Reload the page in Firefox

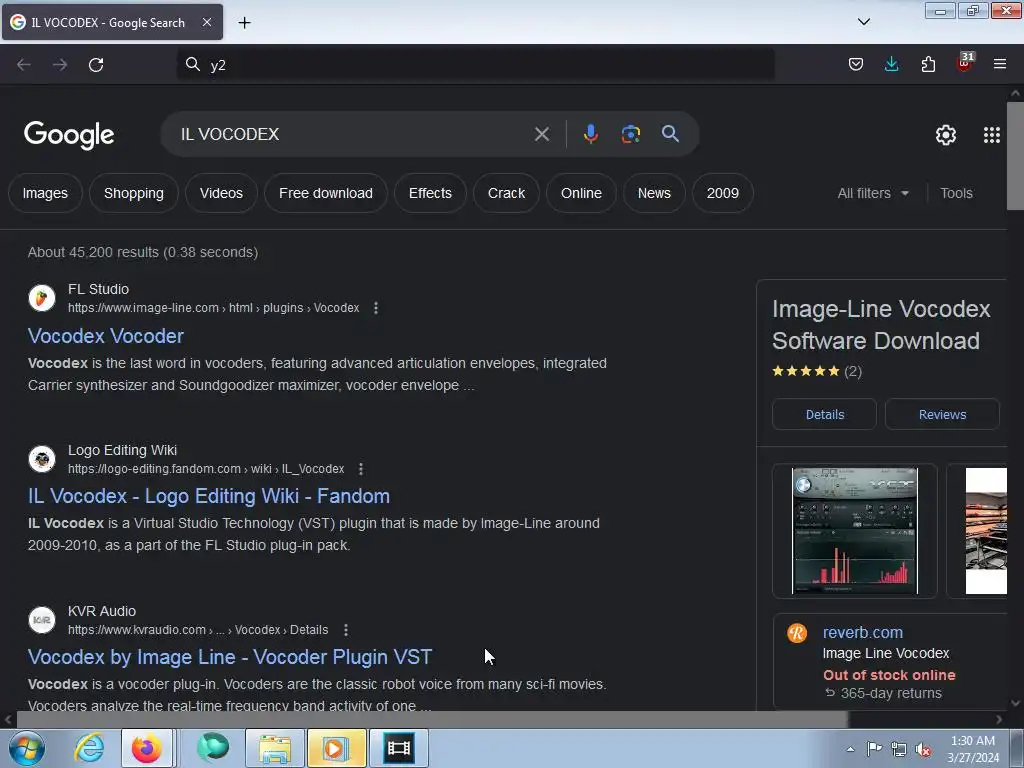click(x=96, y=65)
